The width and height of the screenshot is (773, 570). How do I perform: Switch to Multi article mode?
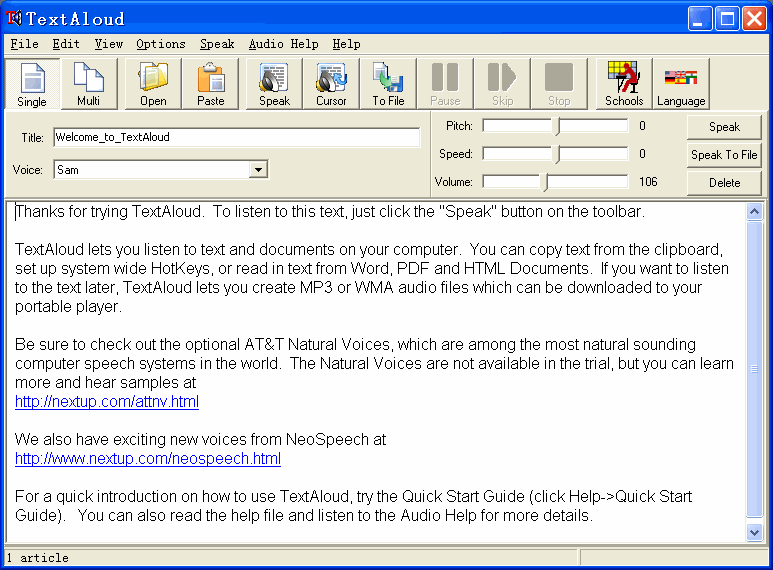click(x=89, y=84)
